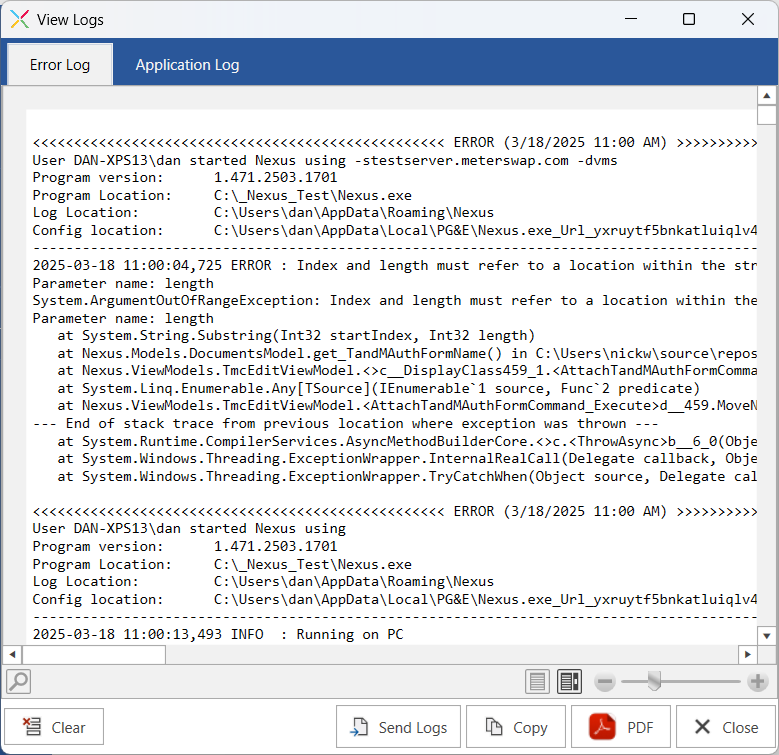Click the vertical scrollbar thumb
779x755 pixels.
[x=767, y=115]
